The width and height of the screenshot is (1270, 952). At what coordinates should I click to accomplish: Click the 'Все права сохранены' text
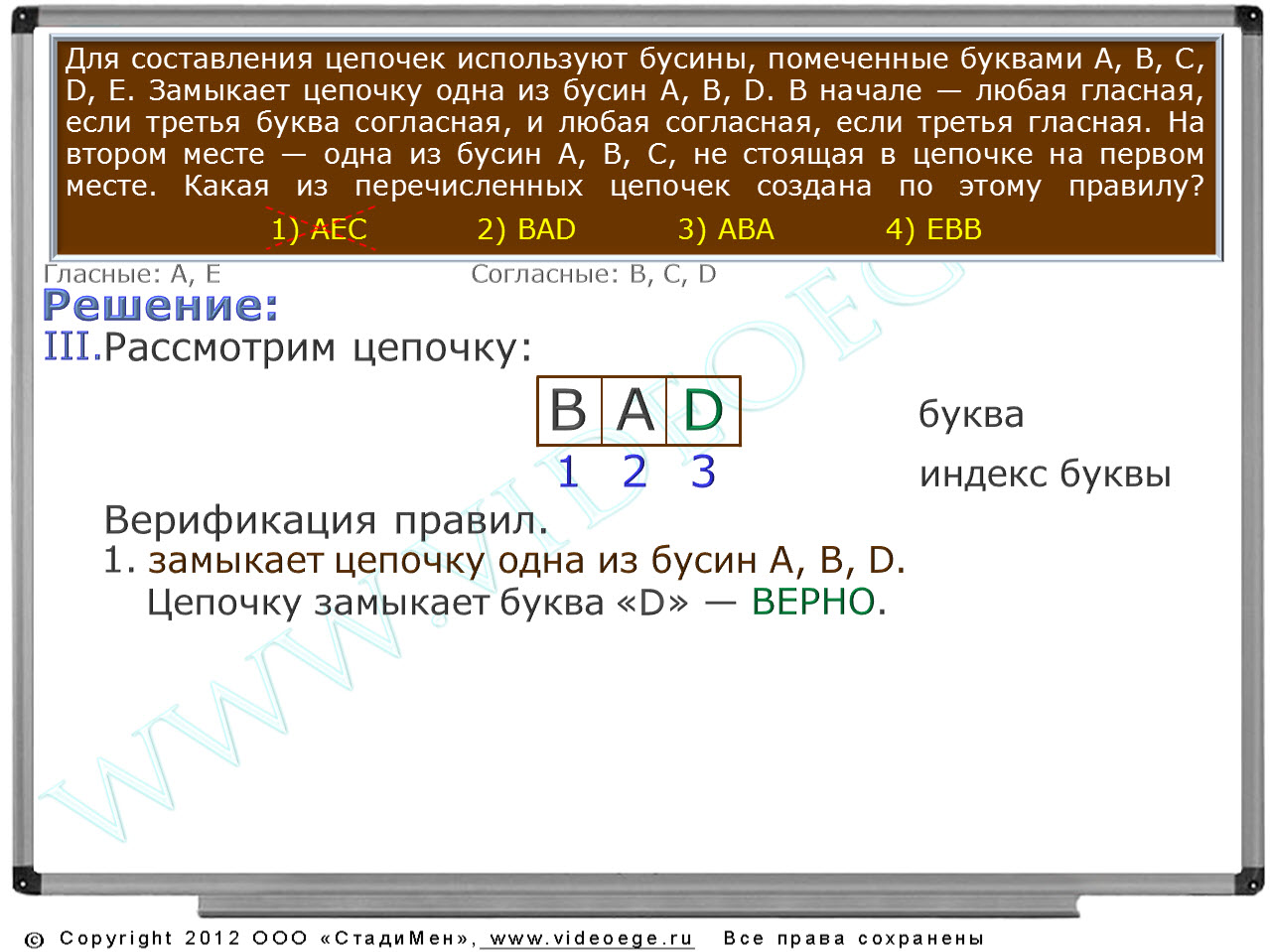coord(854,938)
